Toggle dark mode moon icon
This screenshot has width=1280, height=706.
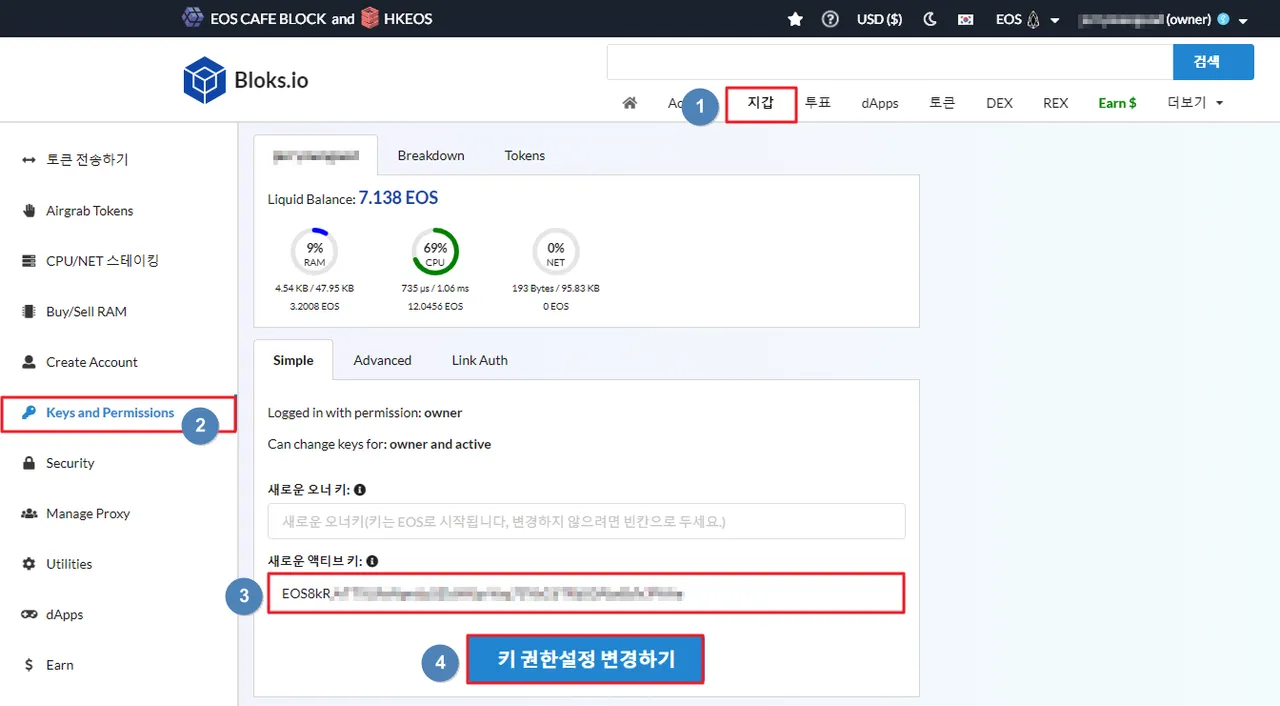click(x=930, y=19)
